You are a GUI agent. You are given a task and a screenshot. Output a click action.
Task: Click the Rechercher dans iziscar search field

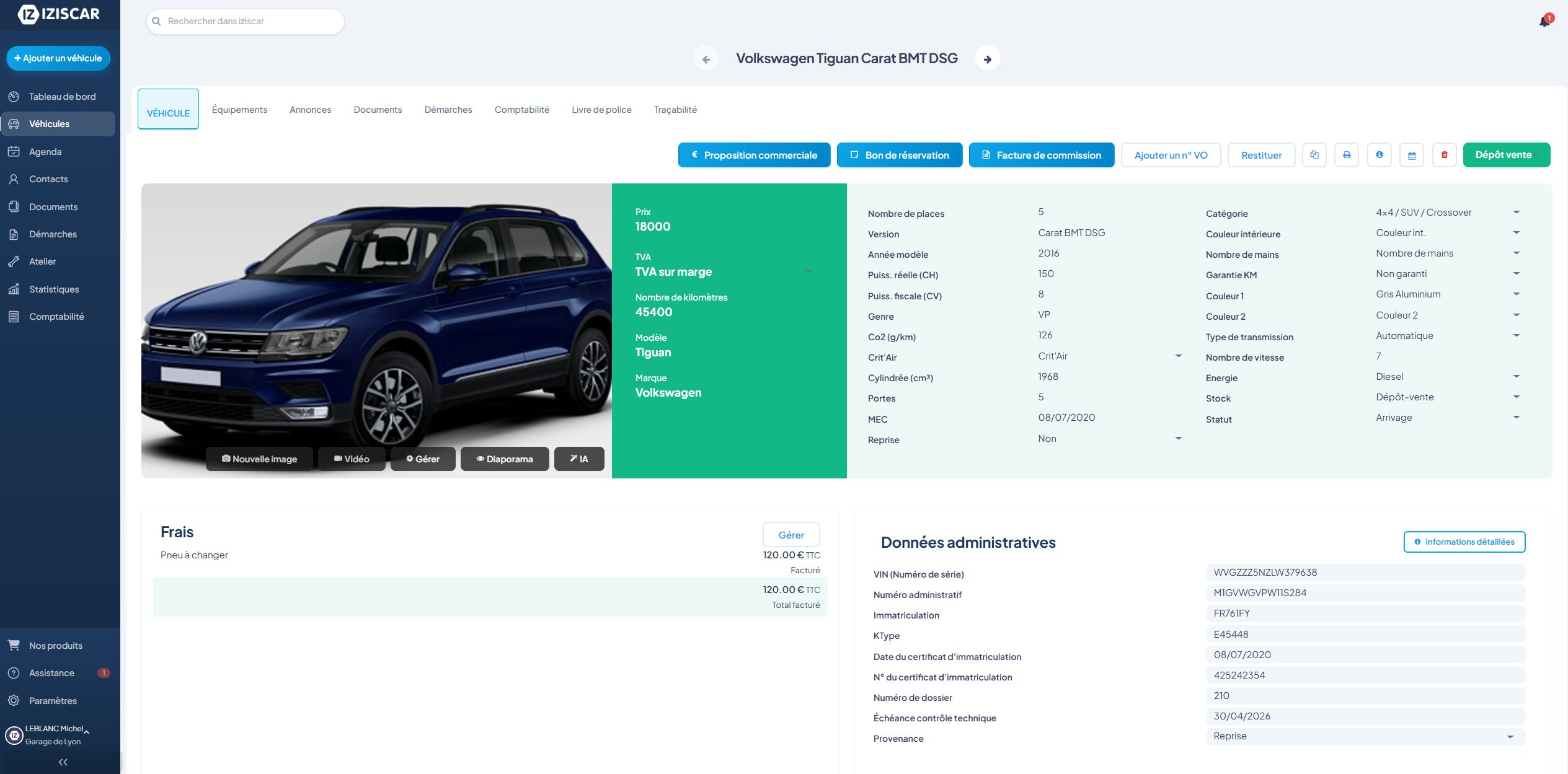click(246, 22)
